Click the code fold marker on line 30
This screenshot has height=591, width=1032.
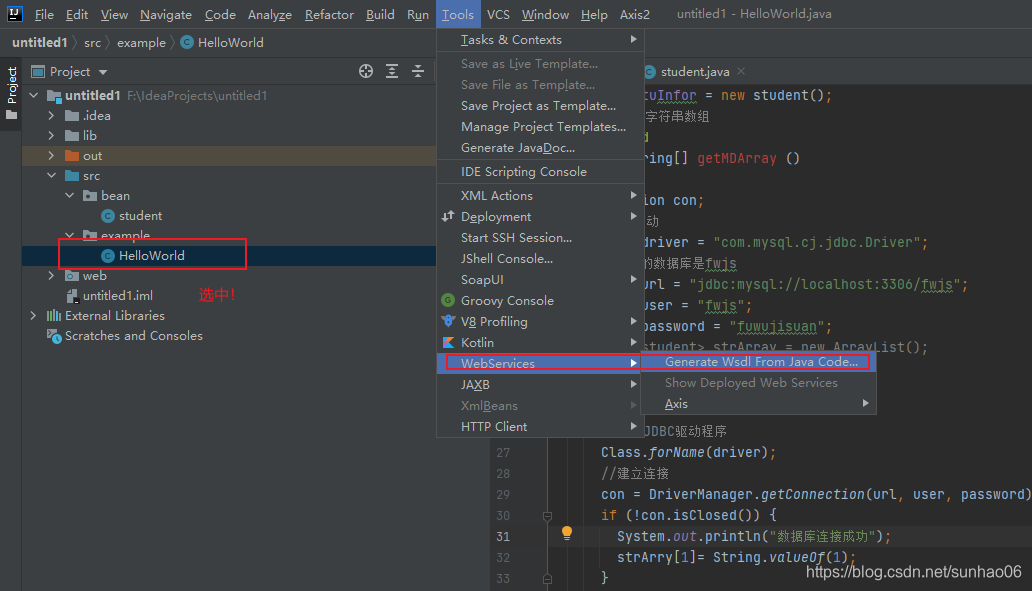click(547, 516)
